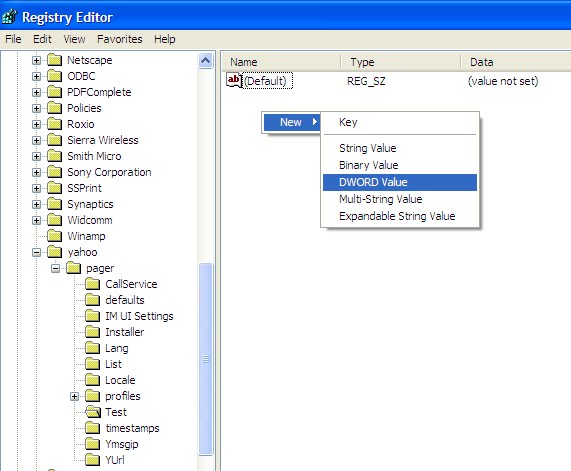Click the tree pane scrollbar thumb
The width and height of the screenshot is (571, 471).
205,359
